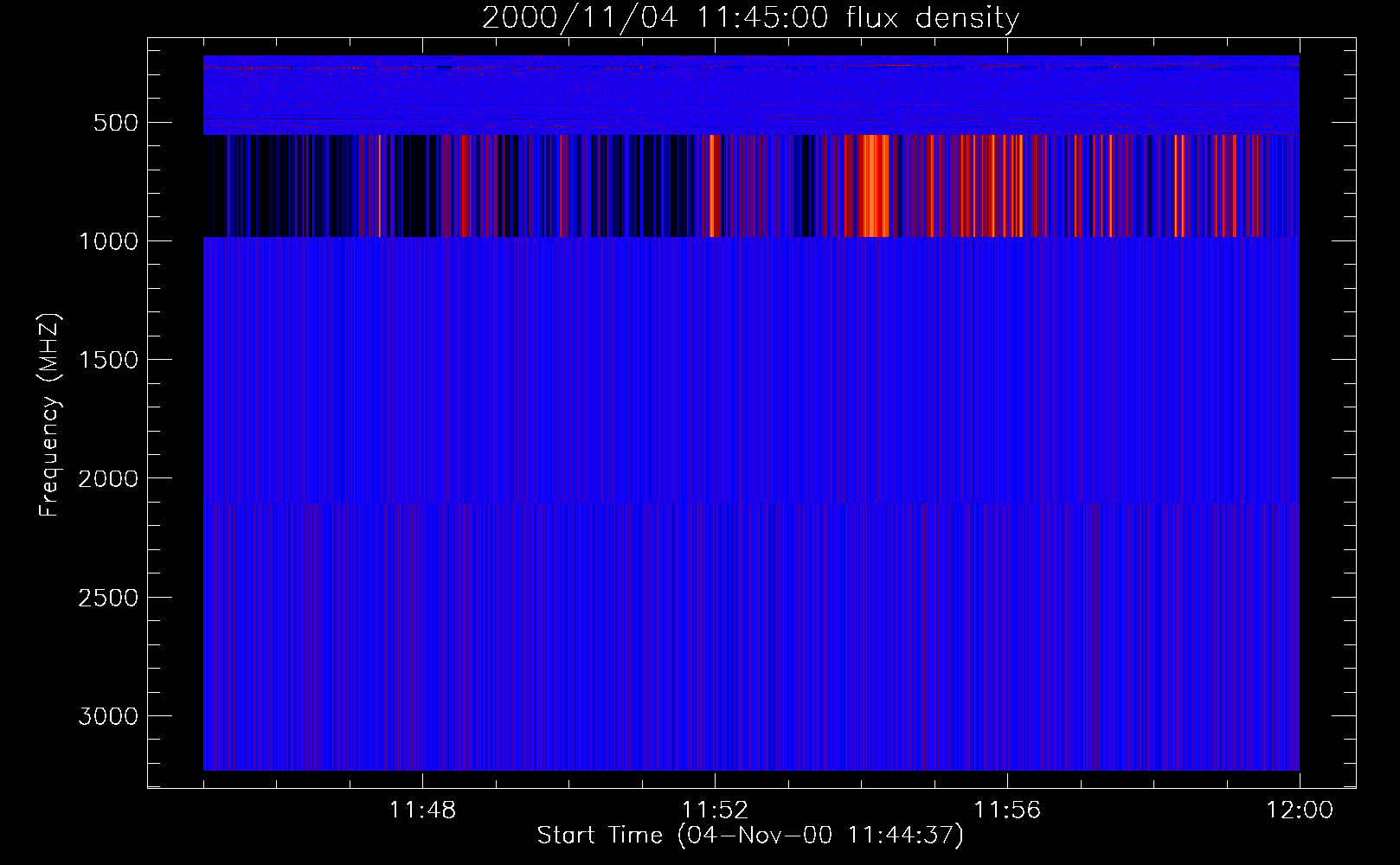
Task: Click the plot title '2000/11/04 11:45:00 flux density'
Action: tap(750, 18)
